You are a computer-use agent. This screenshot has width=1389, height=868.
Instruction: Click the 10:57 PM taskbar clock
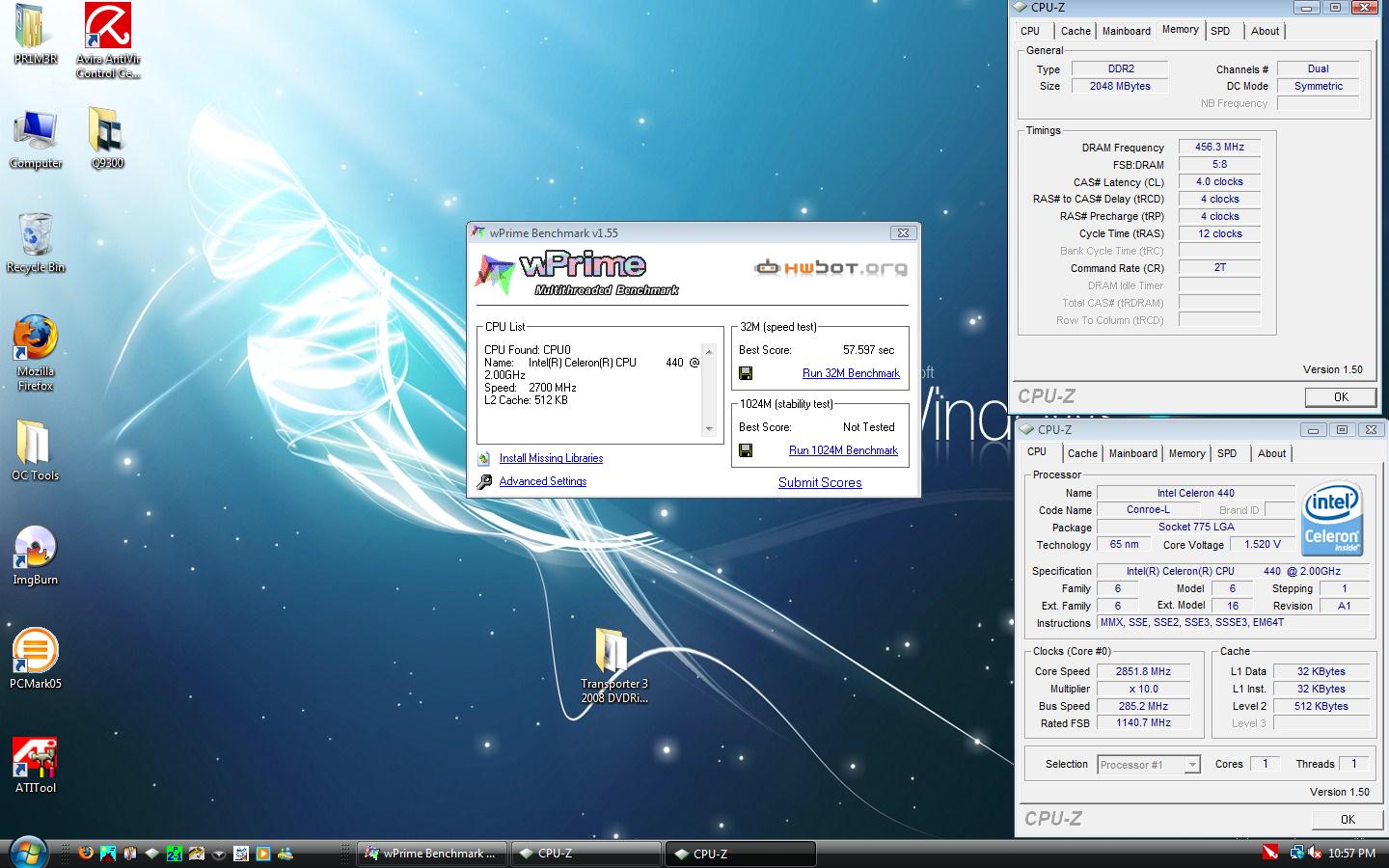coord(1351,853)
